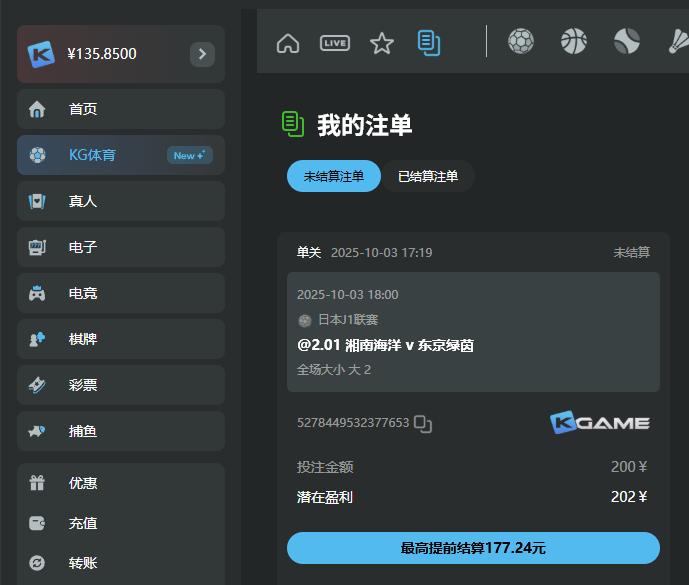
Task: Open 彩票 lottery menu
Action: pos(121,385)
